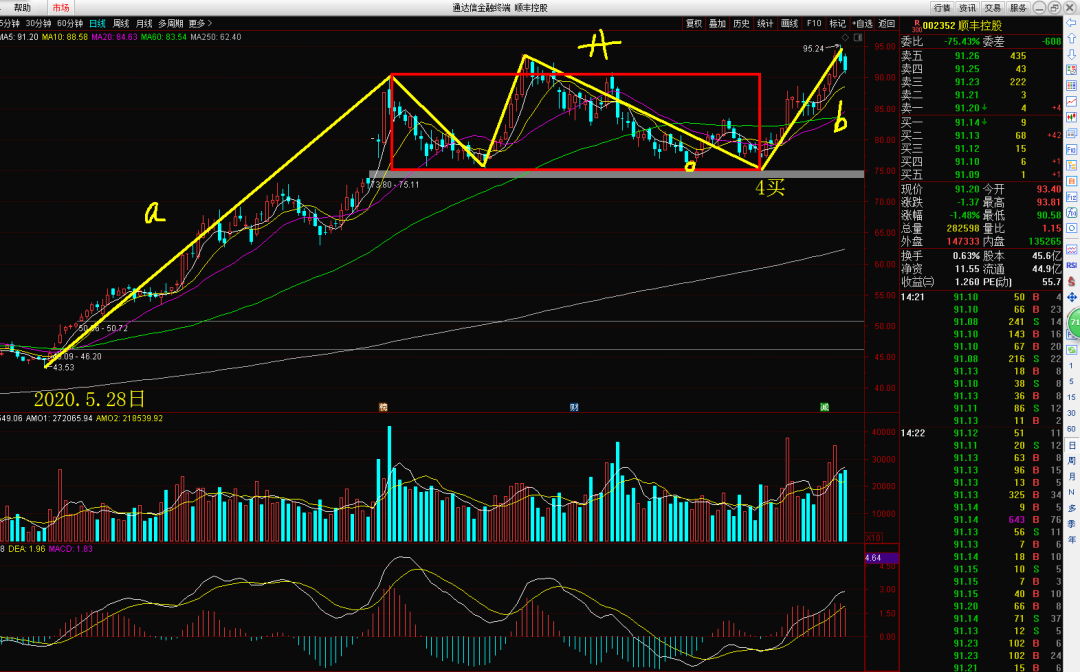Click the MA250: 62.40 indicator label

point(216,37)
